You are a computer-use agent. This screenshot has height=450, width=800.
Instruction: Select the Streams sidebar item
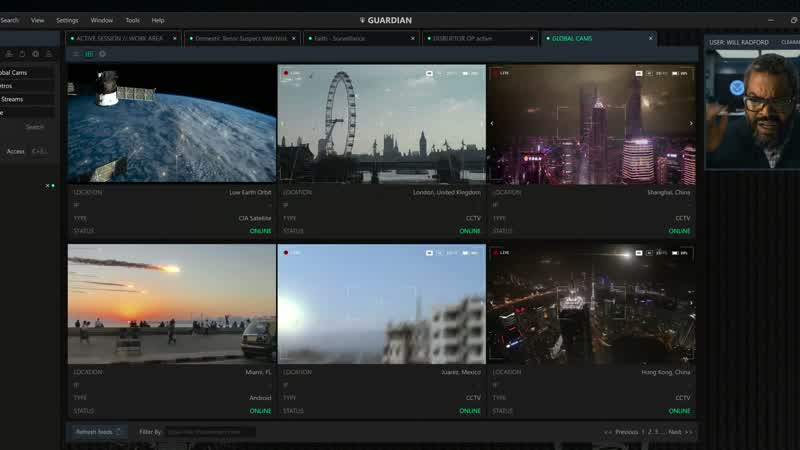click(x=27, y=99)
